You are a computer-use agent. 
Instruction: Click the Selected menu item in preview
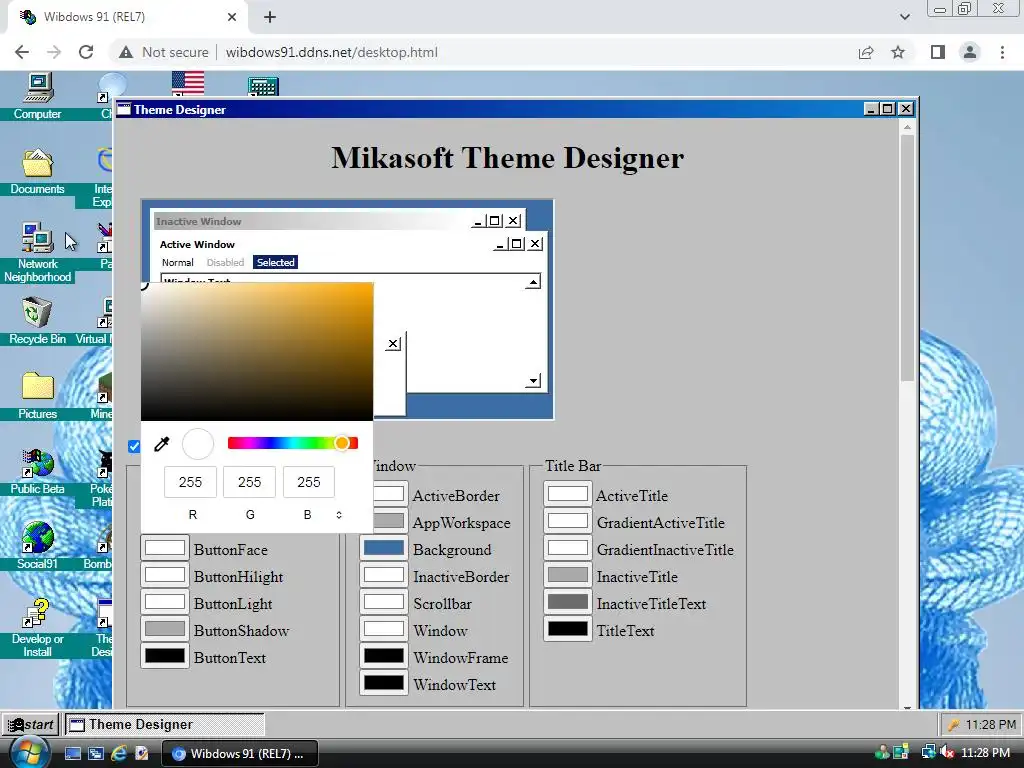(x=276, y=263)
